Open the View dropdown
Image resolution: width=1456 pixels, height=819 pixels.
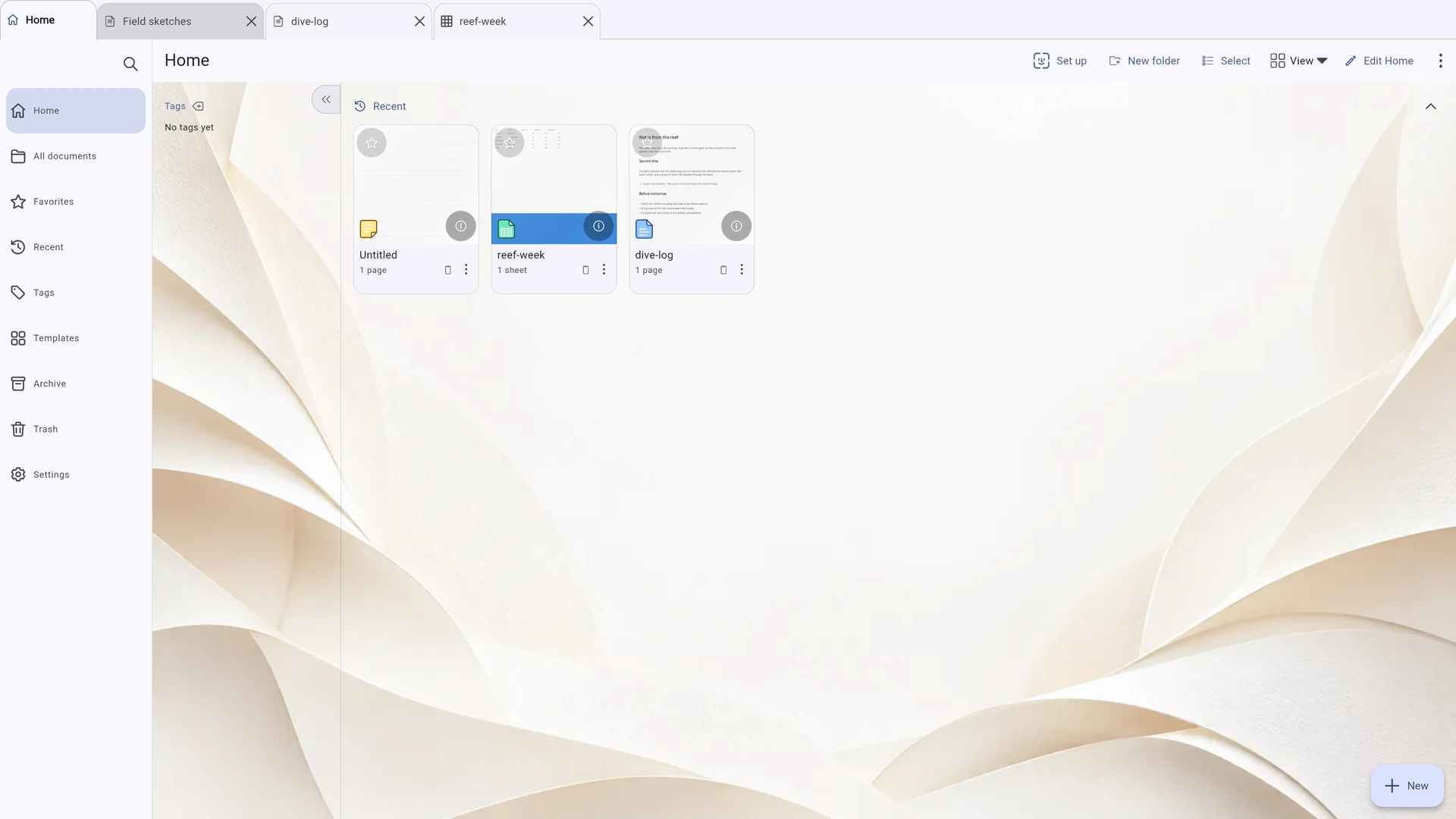coord(1298,61)
